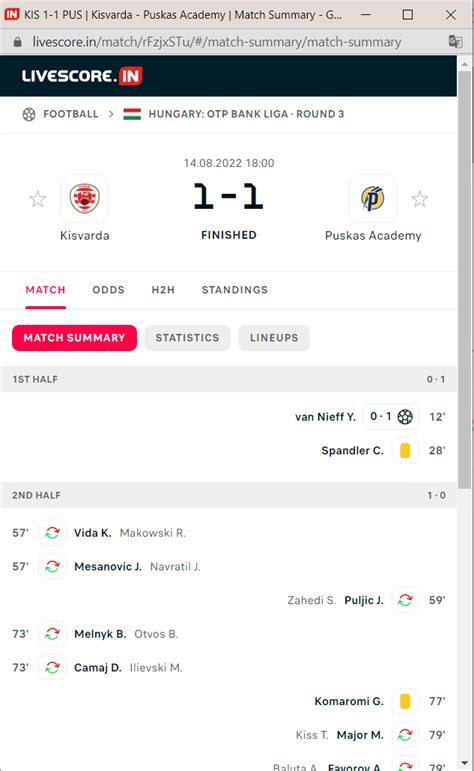Screen dimensions: 474x771
Task: Click the substitution icon beside Vida K.
Action: [52, 533]
